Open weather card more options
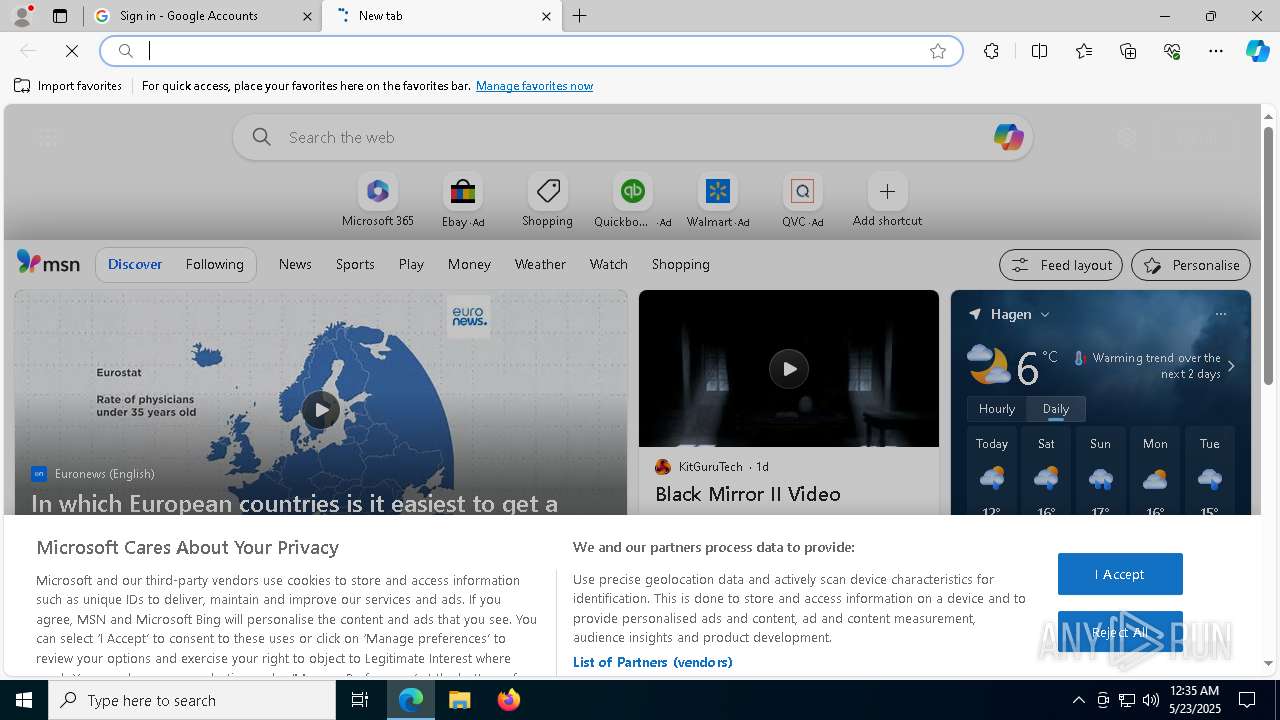The width and height of the screenshot is (1280, 720). click(x=1220, y=314)
